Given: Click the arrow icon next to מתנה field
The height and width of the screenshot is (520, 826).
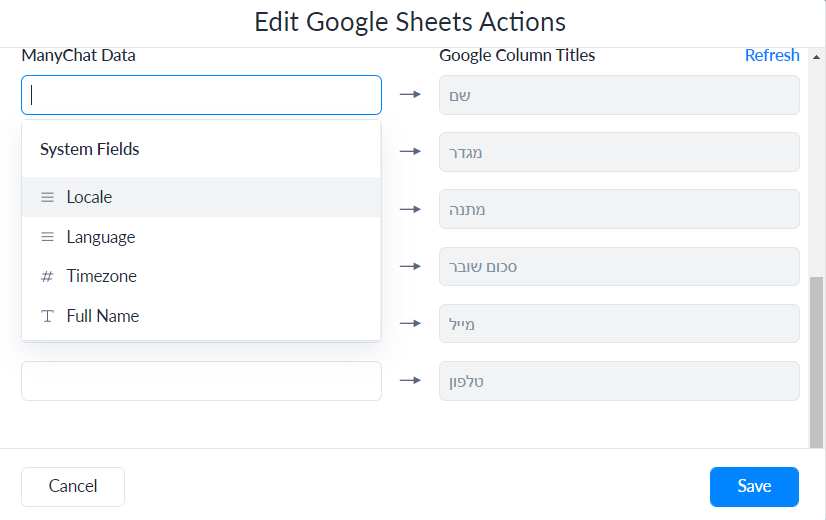Looking at the screenshot, I should pyautogui.click(x=410, y=209).
